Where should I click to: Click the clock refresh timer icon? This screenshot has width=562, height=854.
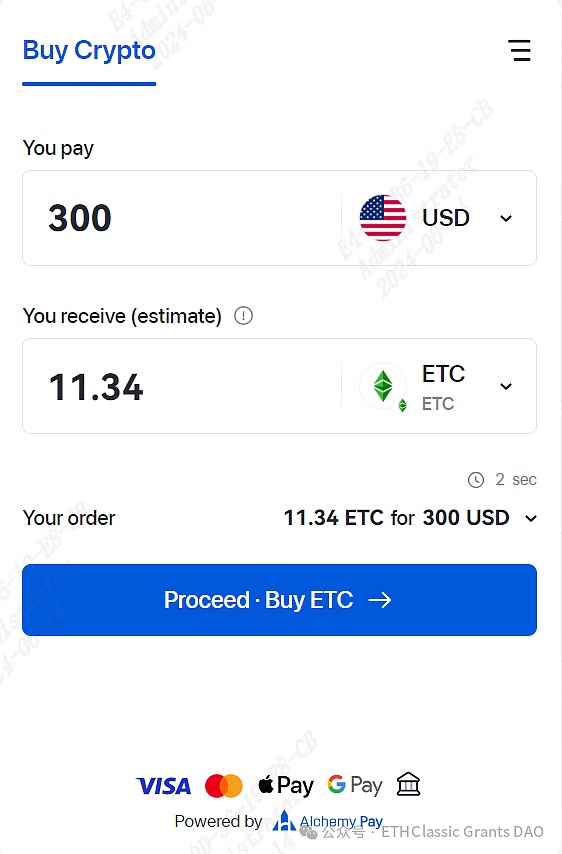coord(476,480)
